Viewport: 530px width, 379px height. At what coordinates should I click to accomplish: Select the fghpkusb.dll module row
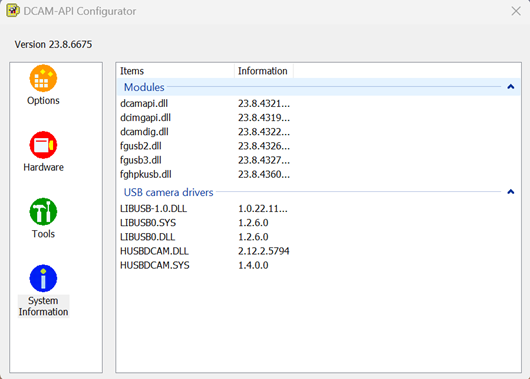[x=318, y=174]
